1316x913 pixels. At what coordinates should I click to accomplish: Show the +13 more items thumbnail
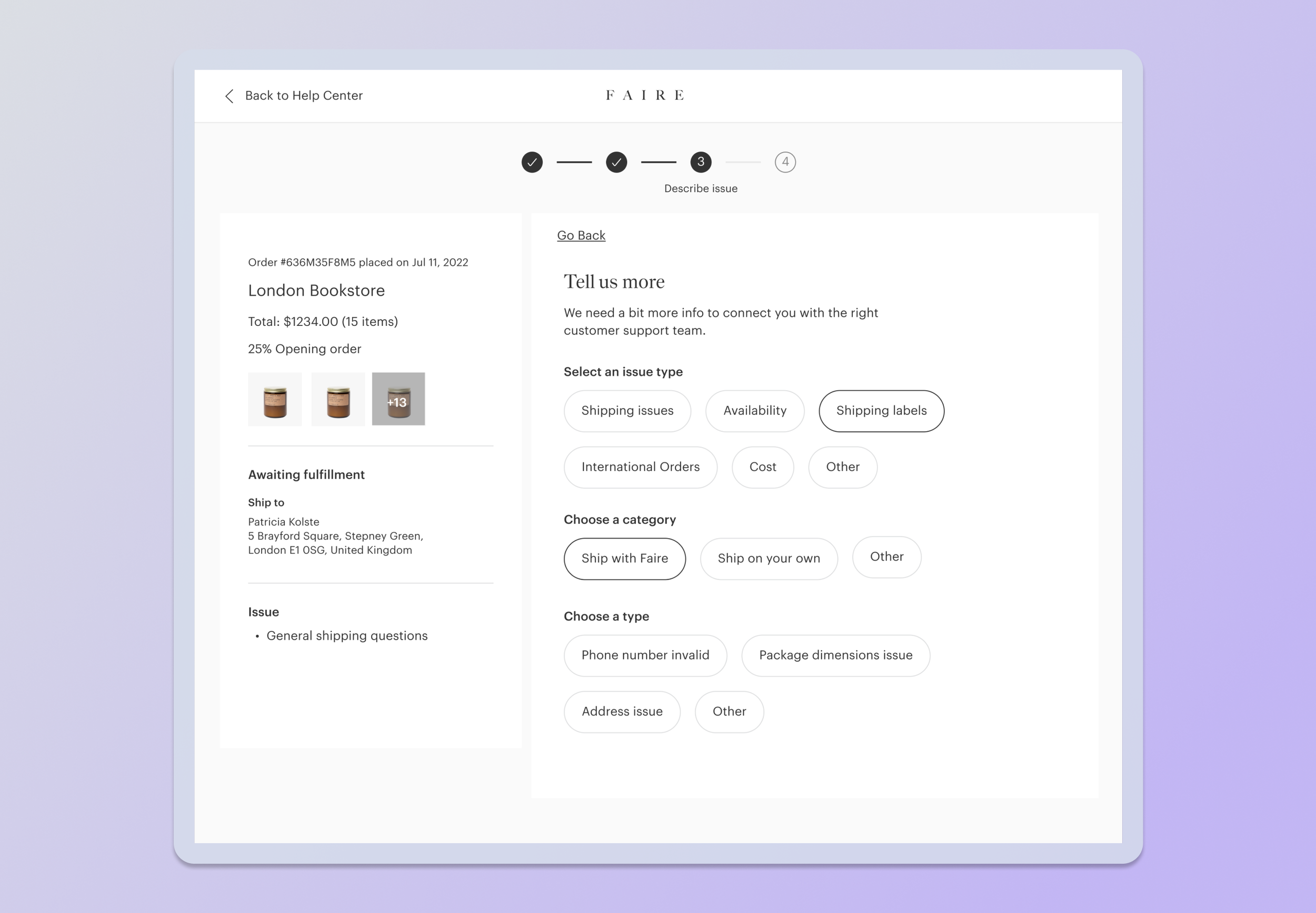(x=398, y=399)
